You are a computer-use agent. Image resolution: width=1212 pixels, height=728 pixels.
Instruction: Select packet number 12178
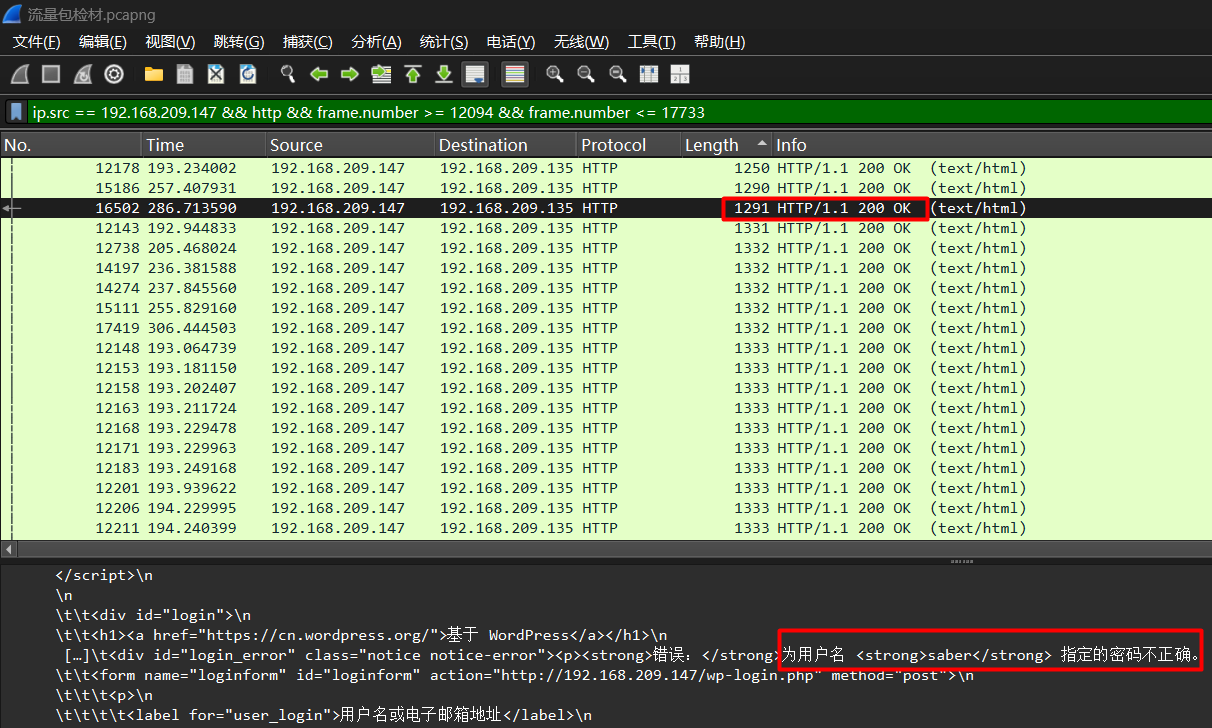(606, 168)
